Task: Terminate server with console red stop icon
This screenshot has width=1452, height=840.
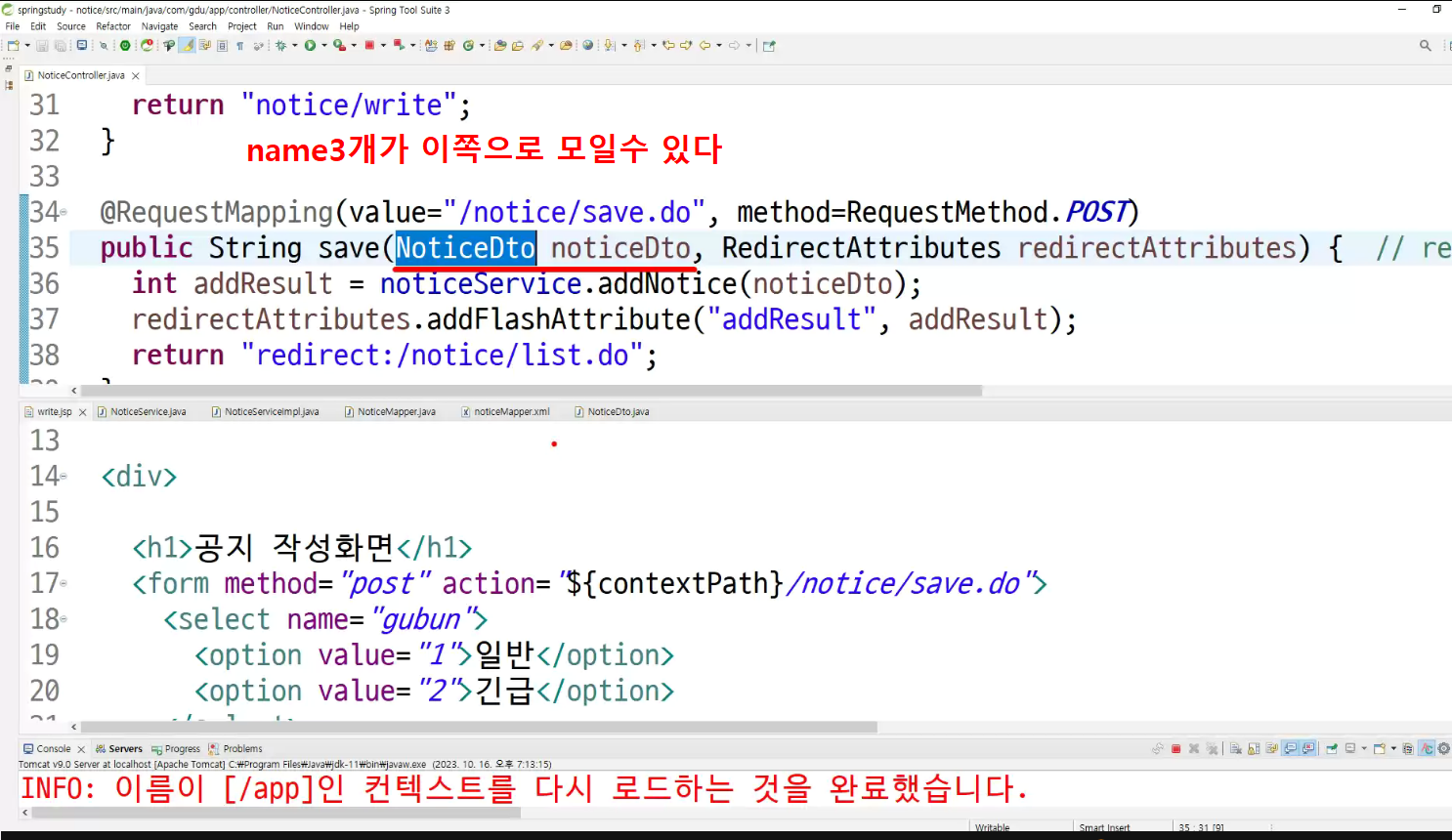Action: (x=1176, y=749)
